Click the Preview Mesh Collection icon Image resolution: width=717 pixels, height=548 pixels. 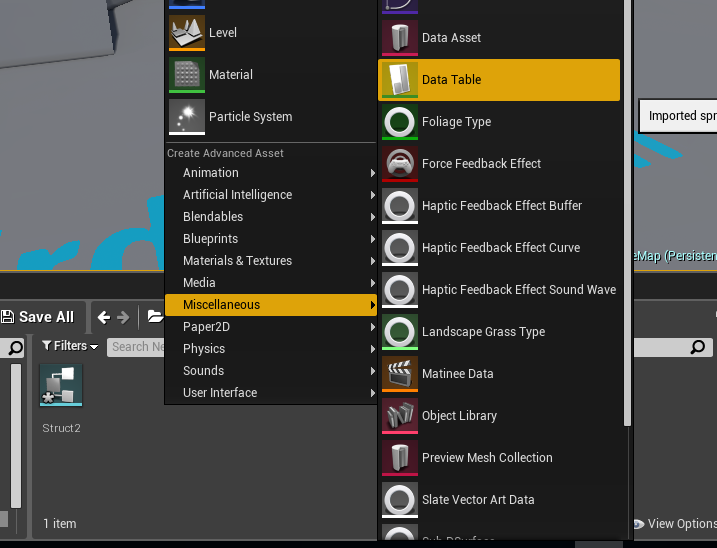400,458
